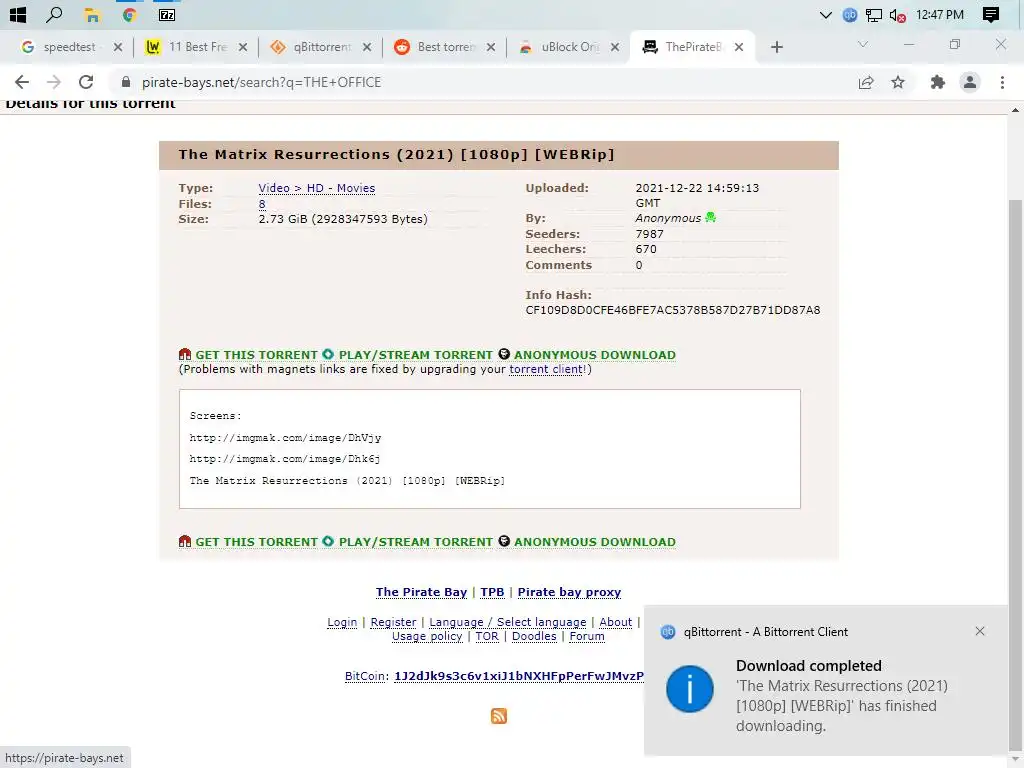Open the file count link 8
1024x768 pixels.
point(262,204)
